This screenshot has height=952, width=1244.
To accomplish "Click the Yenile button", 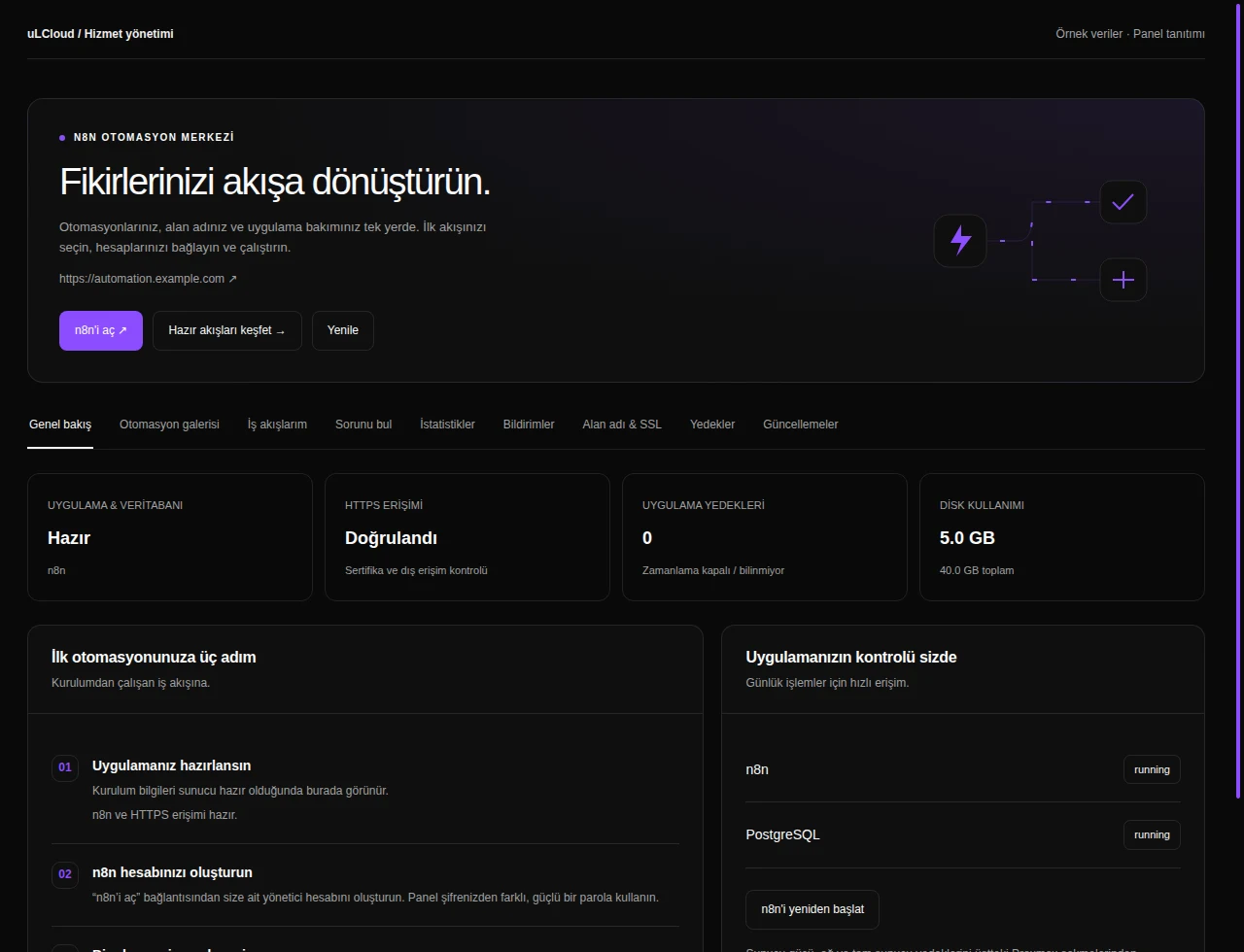I will 343,330.
